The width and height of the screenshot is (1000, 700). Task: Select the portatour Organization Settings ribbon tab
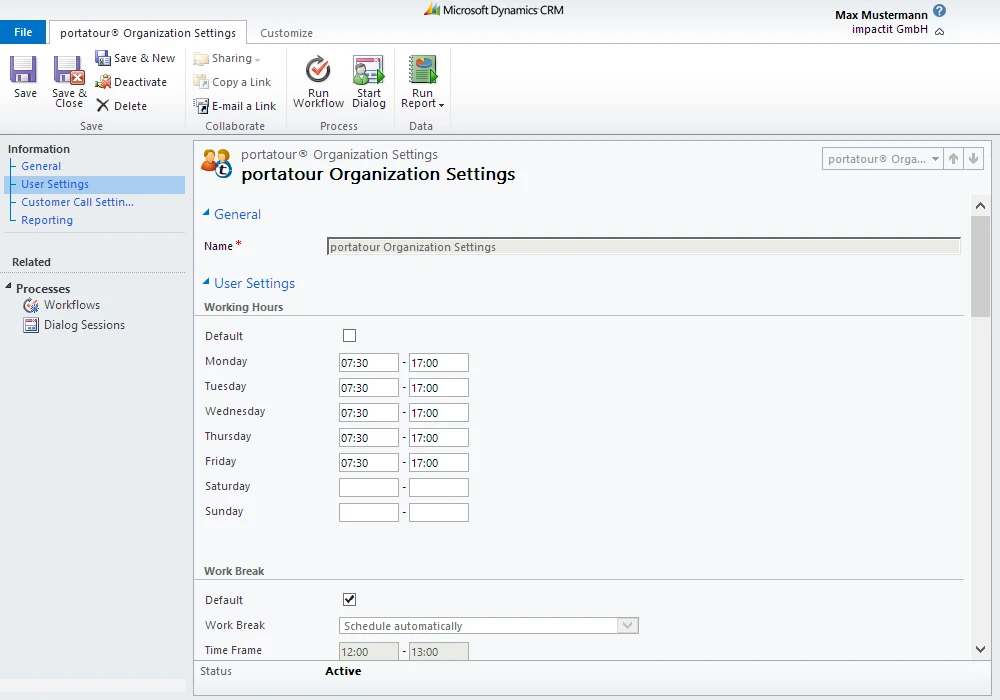(x=148, y=33)
